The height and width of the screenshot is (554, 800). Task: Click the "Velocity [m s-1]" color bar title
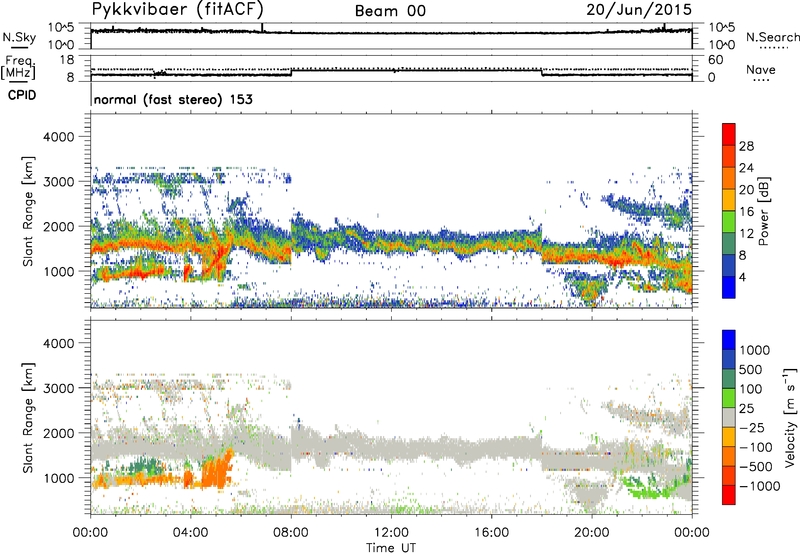pos(790,417)
